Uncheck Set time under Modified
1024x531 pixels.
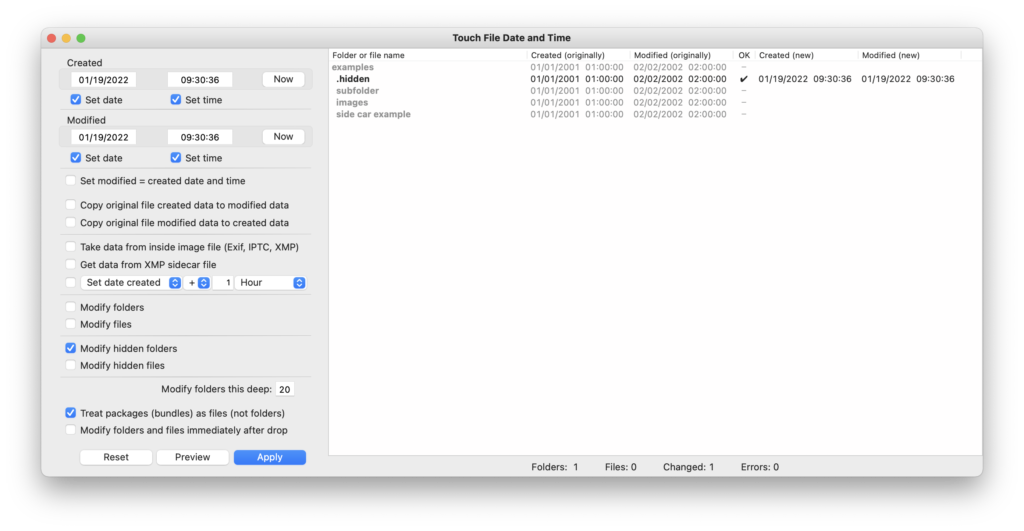click(176, 157)
